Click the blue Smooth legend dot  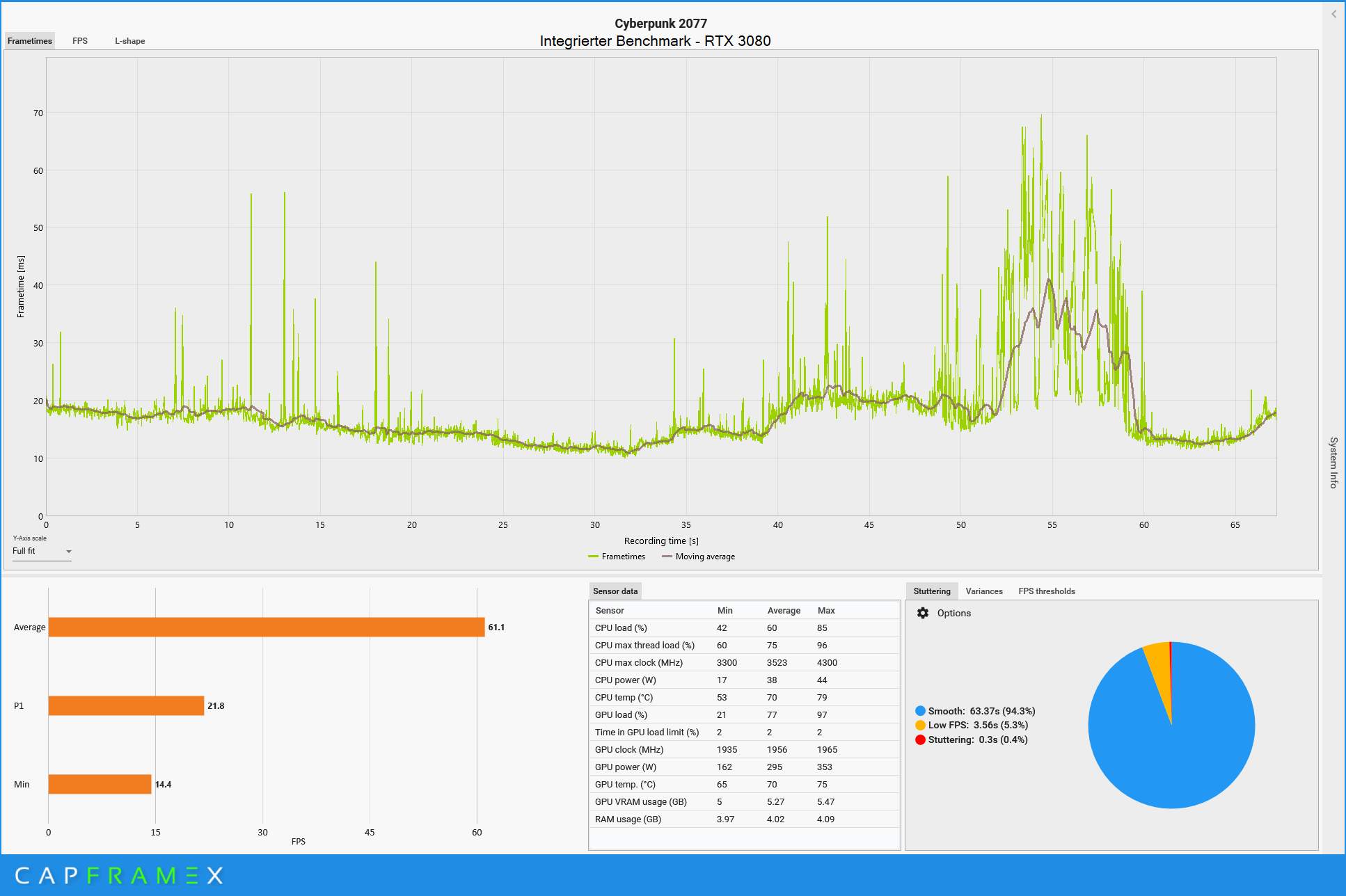(x=920, y=711)
